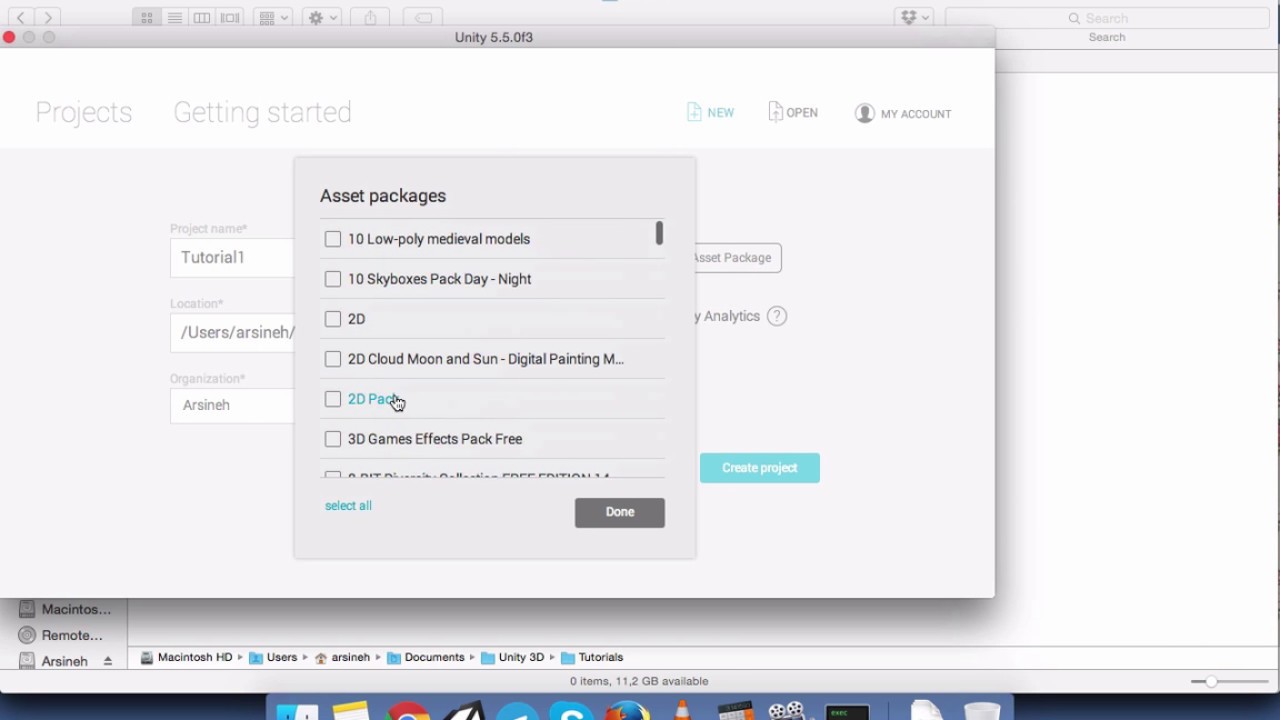The image size is (1280, 720).
Task: Click the Finder Search field
Action: pos(1107,18)
